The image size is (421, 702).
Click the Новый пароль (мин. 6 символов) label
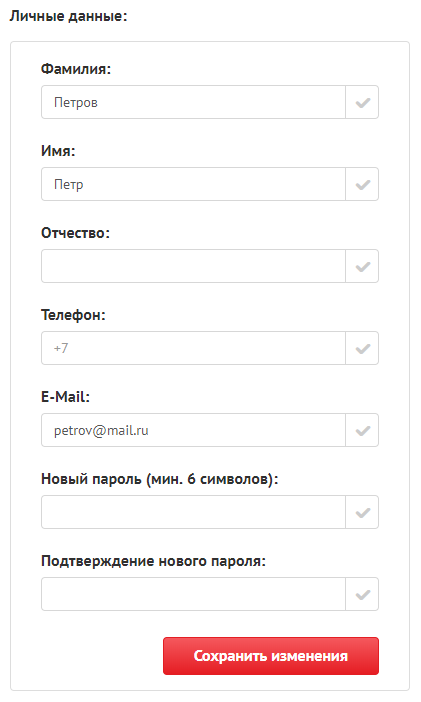click(x=159, y=479)
